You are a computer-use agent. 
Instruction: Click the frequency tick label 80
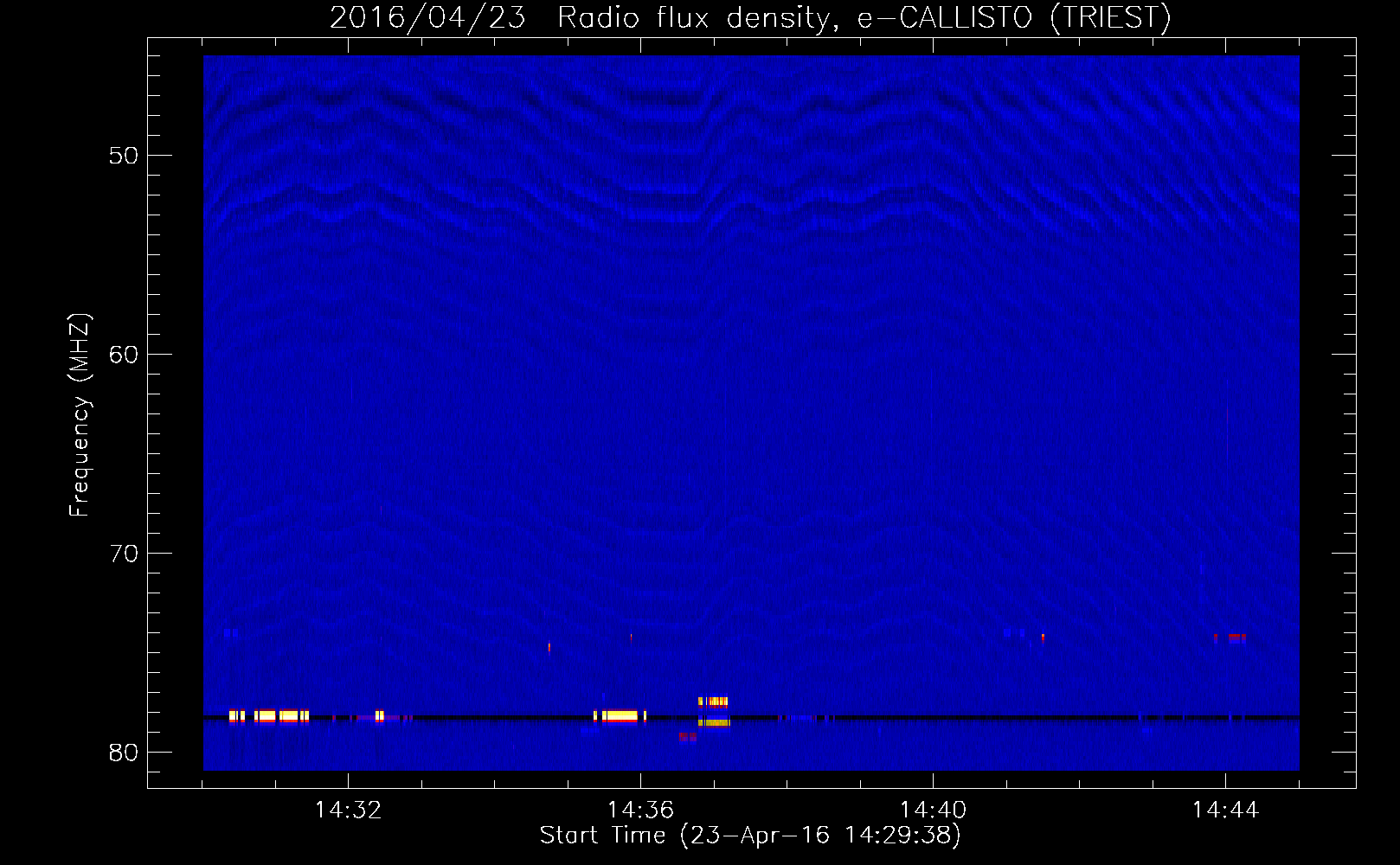point(124,753)
